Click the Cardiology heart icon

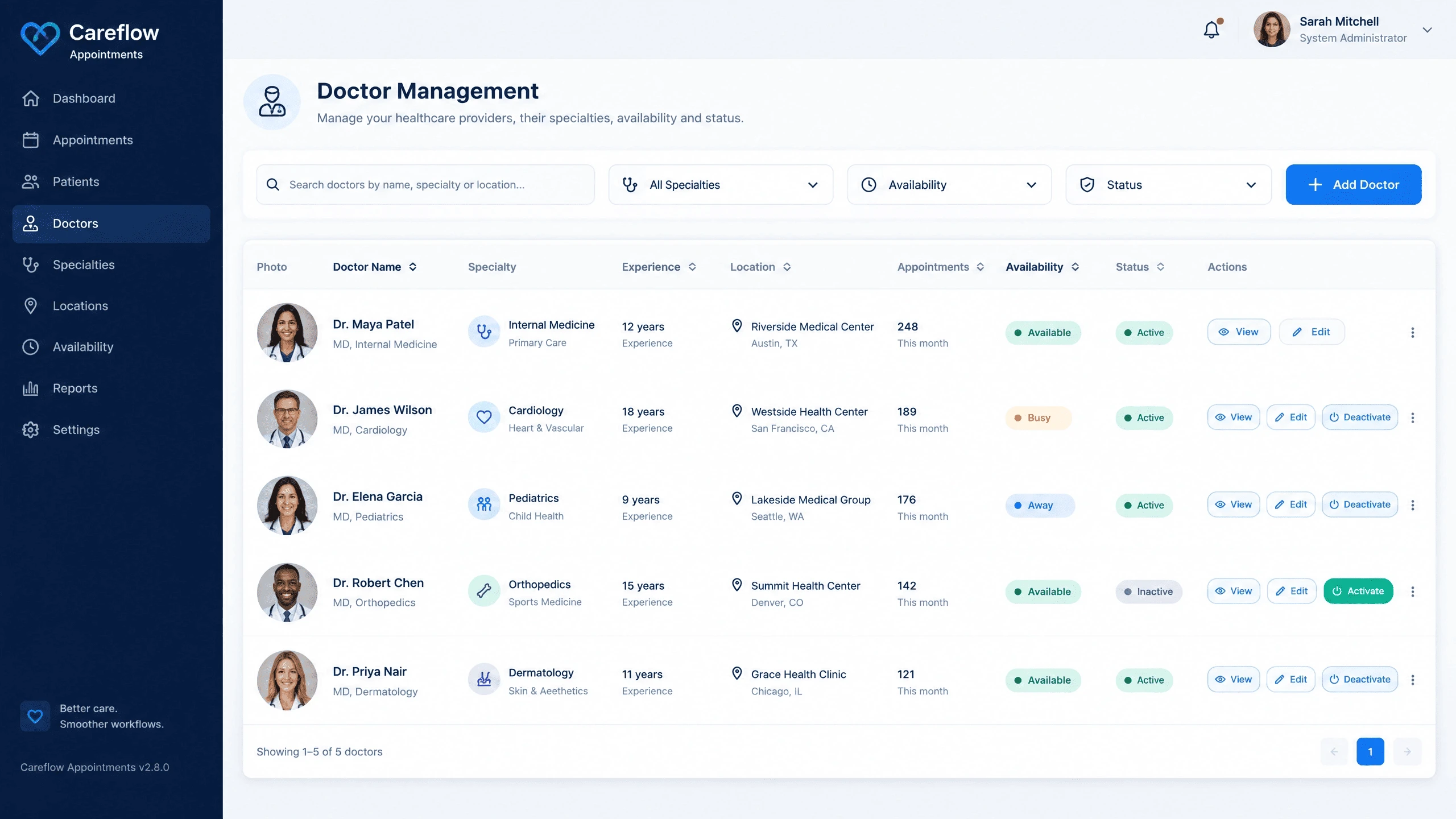coord(484,417)
